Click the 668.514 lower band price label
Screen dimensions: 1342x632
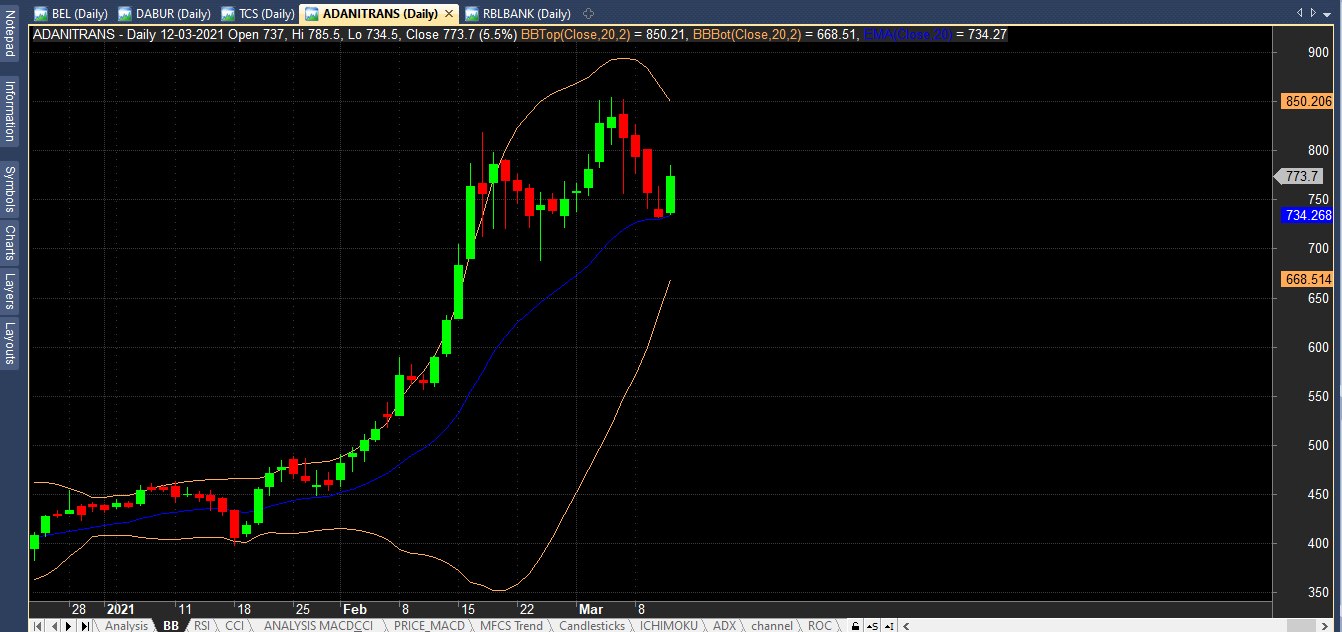(1307, 279)
